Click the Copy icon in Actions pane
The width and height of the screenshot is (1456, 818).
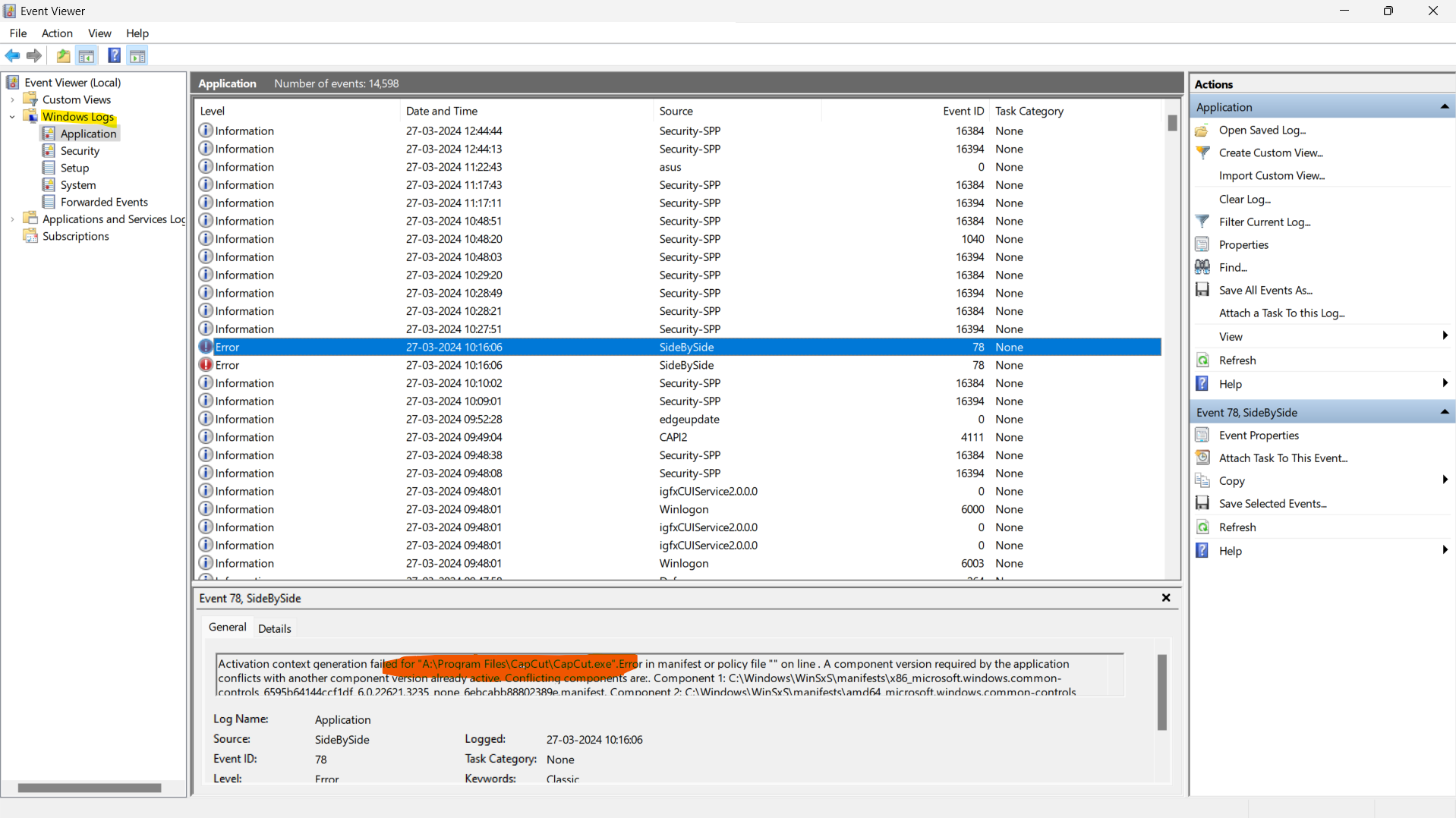(x=1202, y=480)
